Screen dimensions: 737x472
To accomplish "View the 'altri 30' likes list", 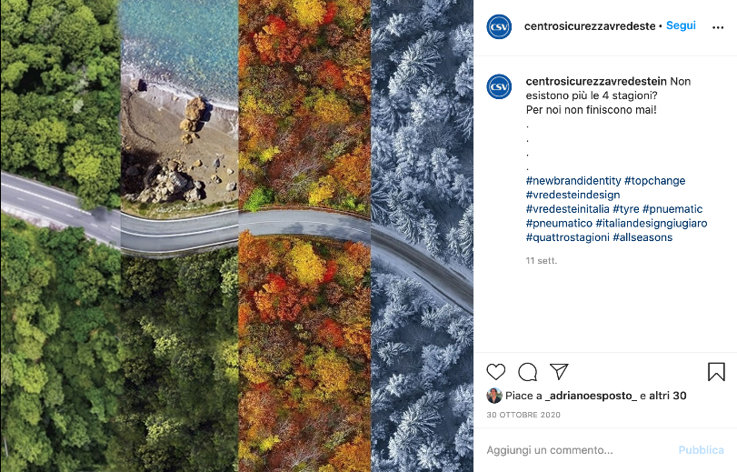I will 668,396.
